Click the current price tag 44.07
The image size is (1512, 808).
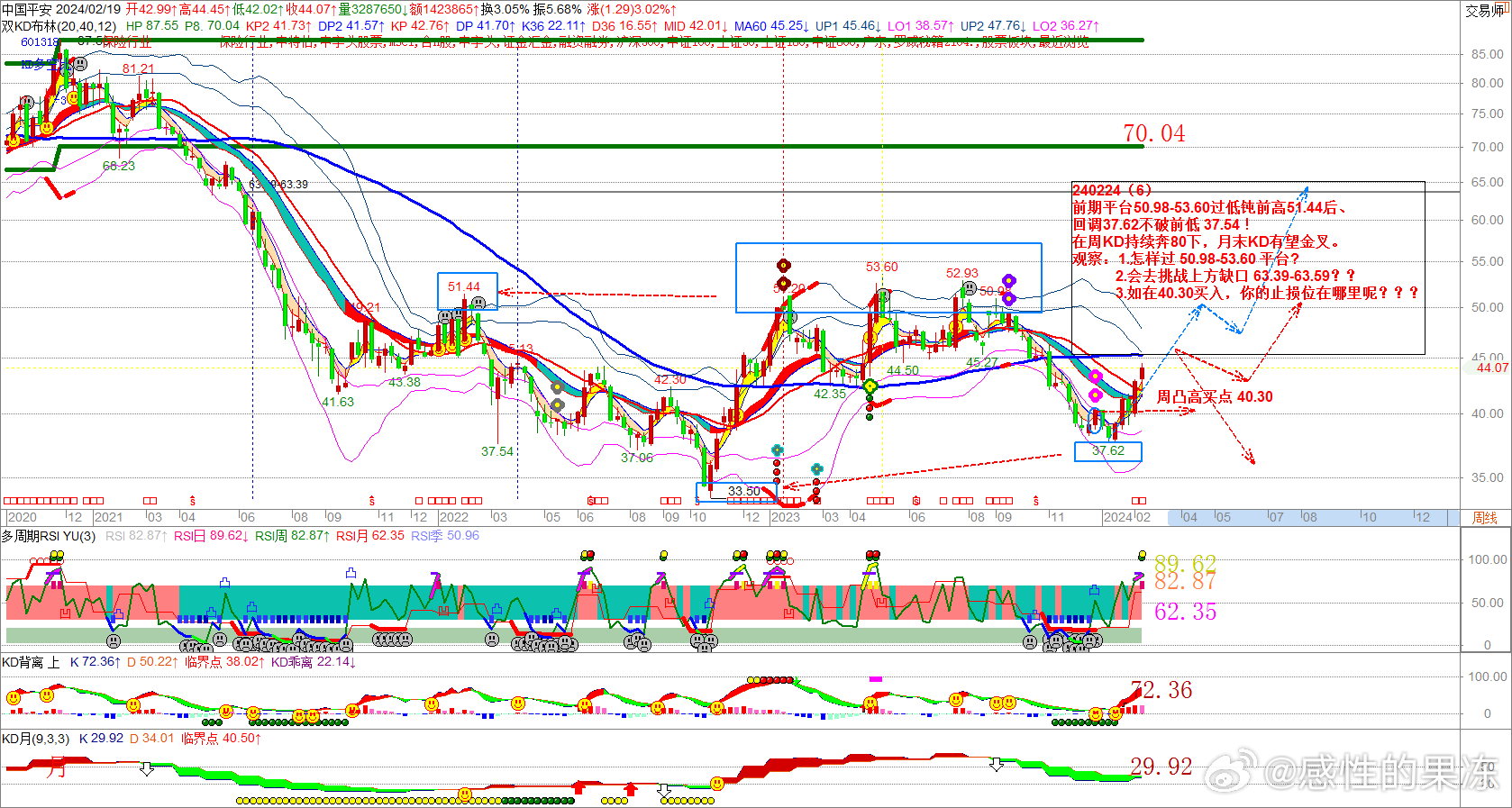[1492, 368]
